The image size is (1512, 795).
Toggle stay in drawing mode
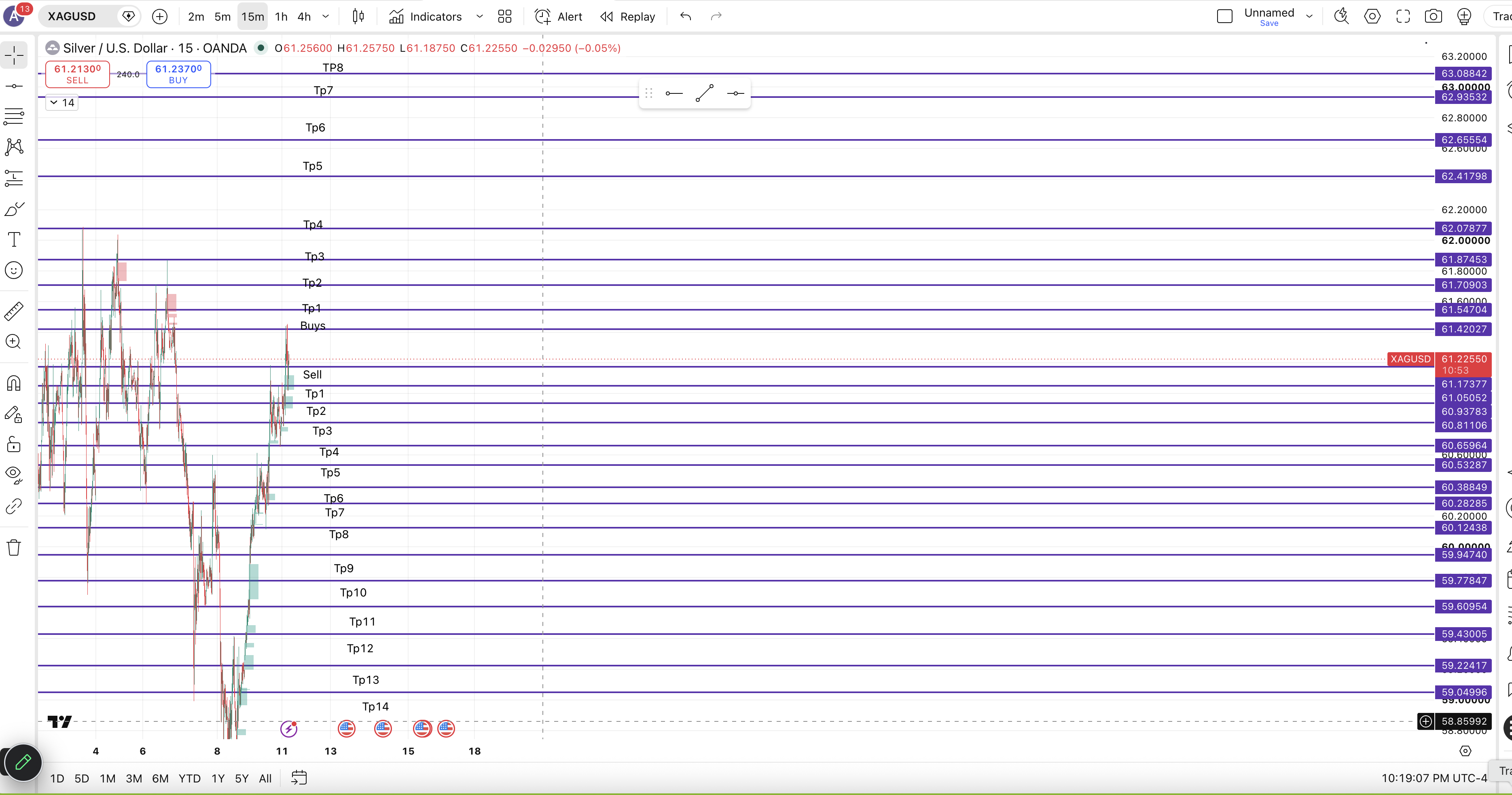tap(14, 414)
